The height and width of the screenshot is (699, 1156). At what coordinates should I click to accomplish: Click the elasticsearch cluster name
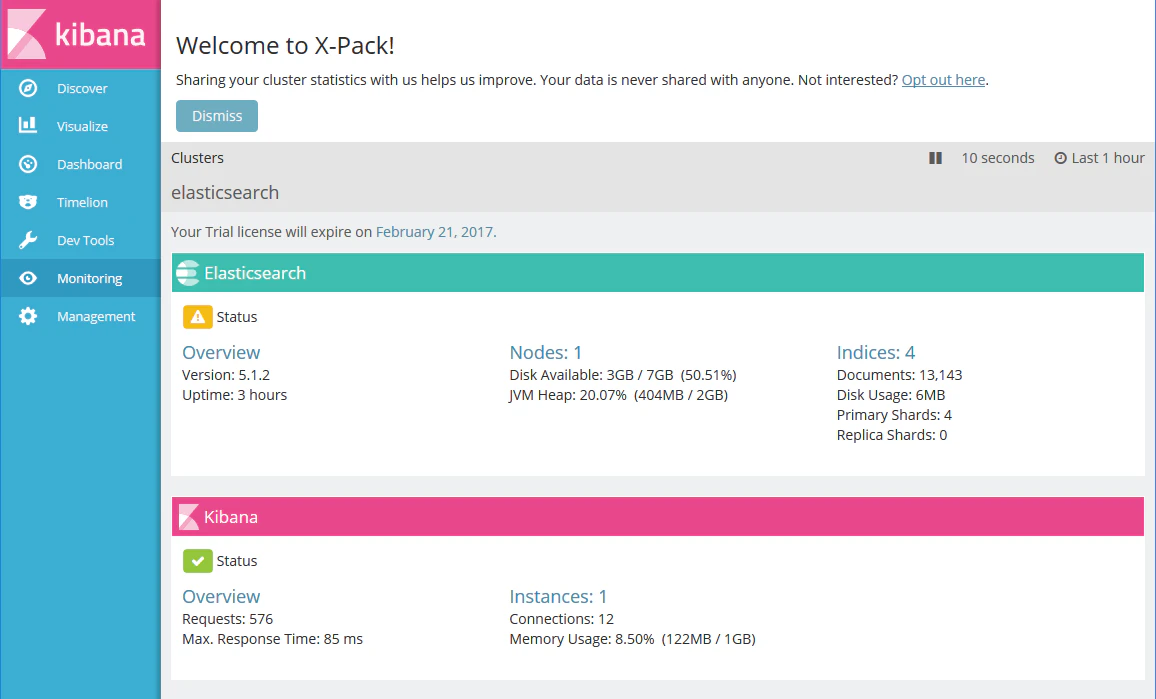(x=225, y=192)
